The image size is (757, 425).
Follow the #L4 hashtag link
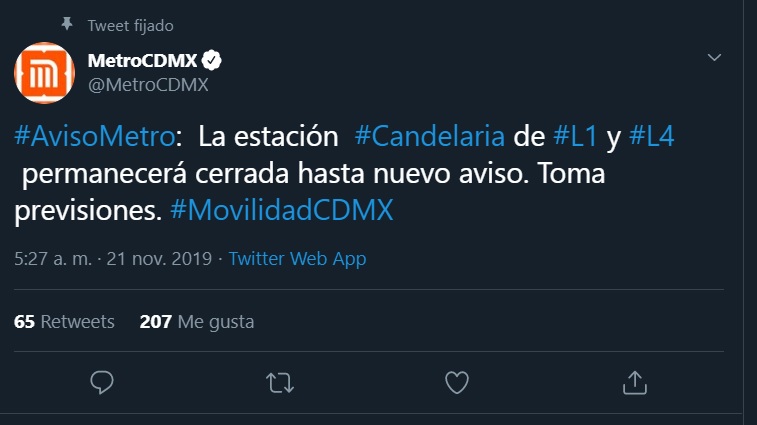point(651,136)
